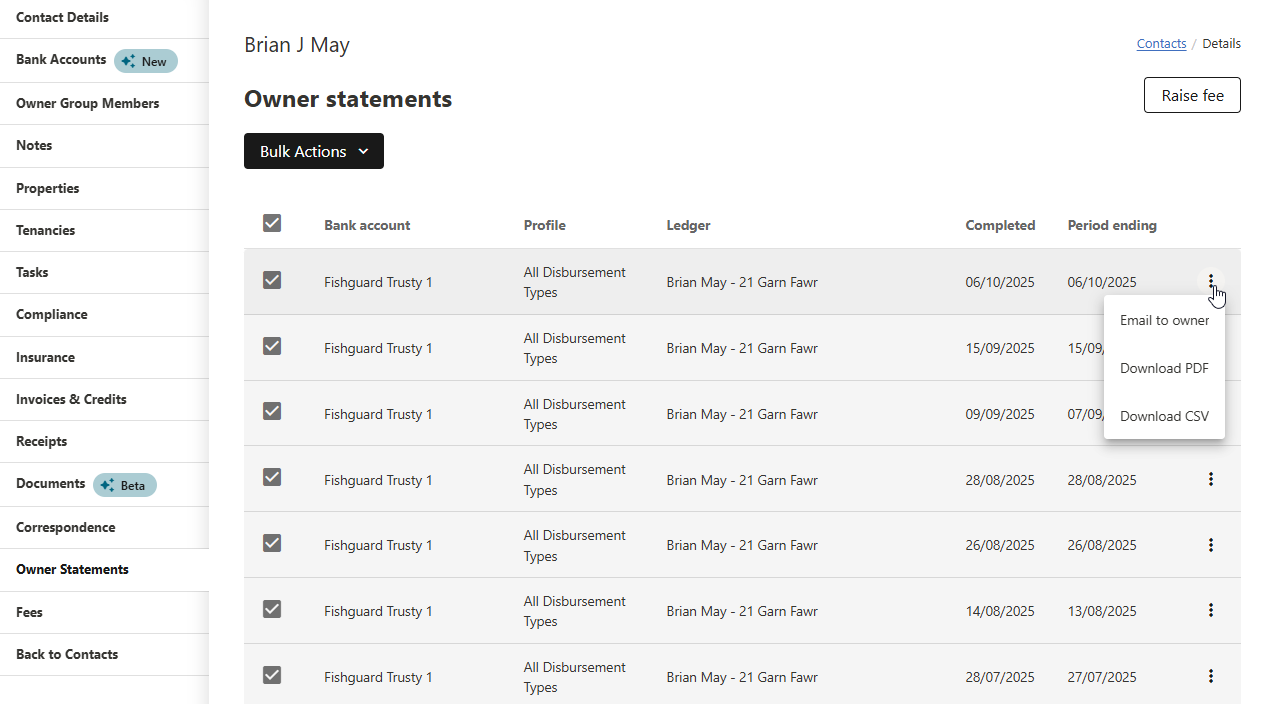Open the Invoices & Credits sidebar section
This screenshot has height=704, width=1275.
pos(71,399)
